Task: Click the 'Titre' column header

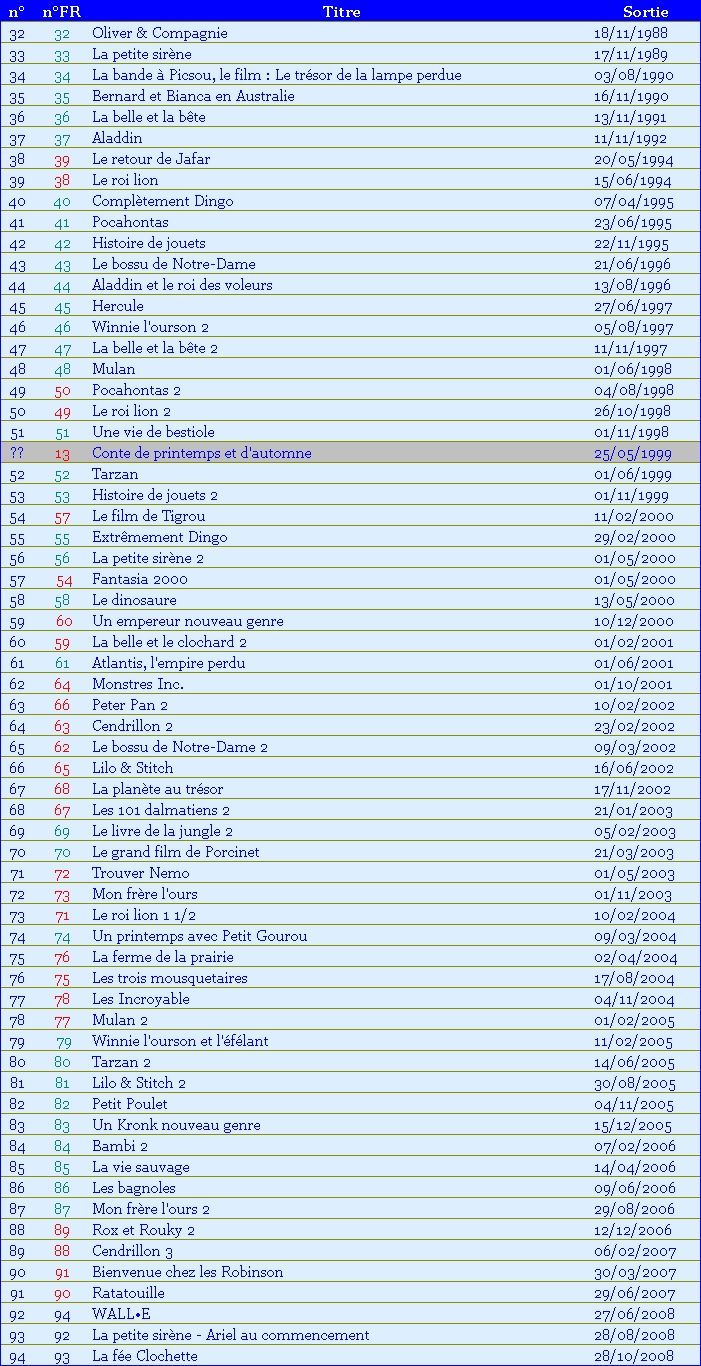Action: [x=341, y=12]
